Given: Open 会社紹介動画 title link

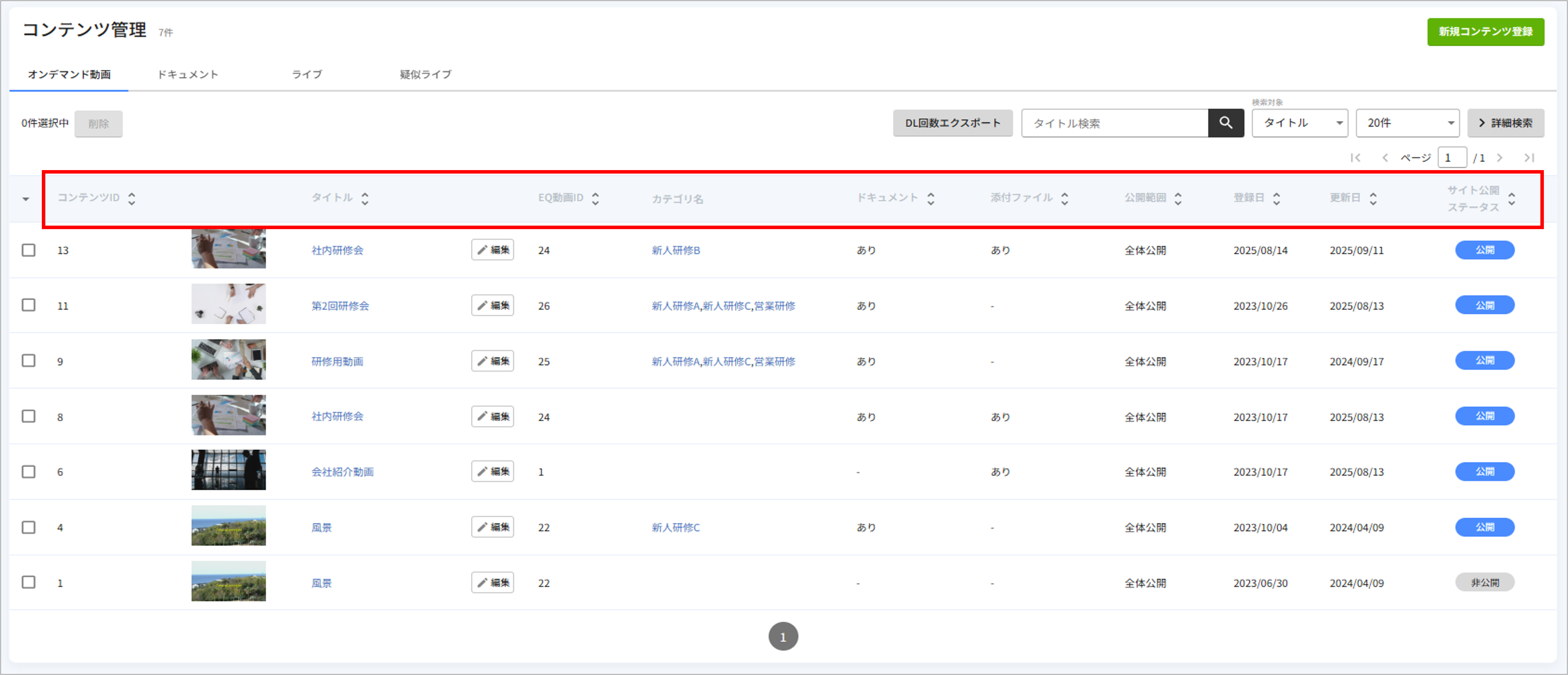Looking at the screenshot, I should pos(343,472).
